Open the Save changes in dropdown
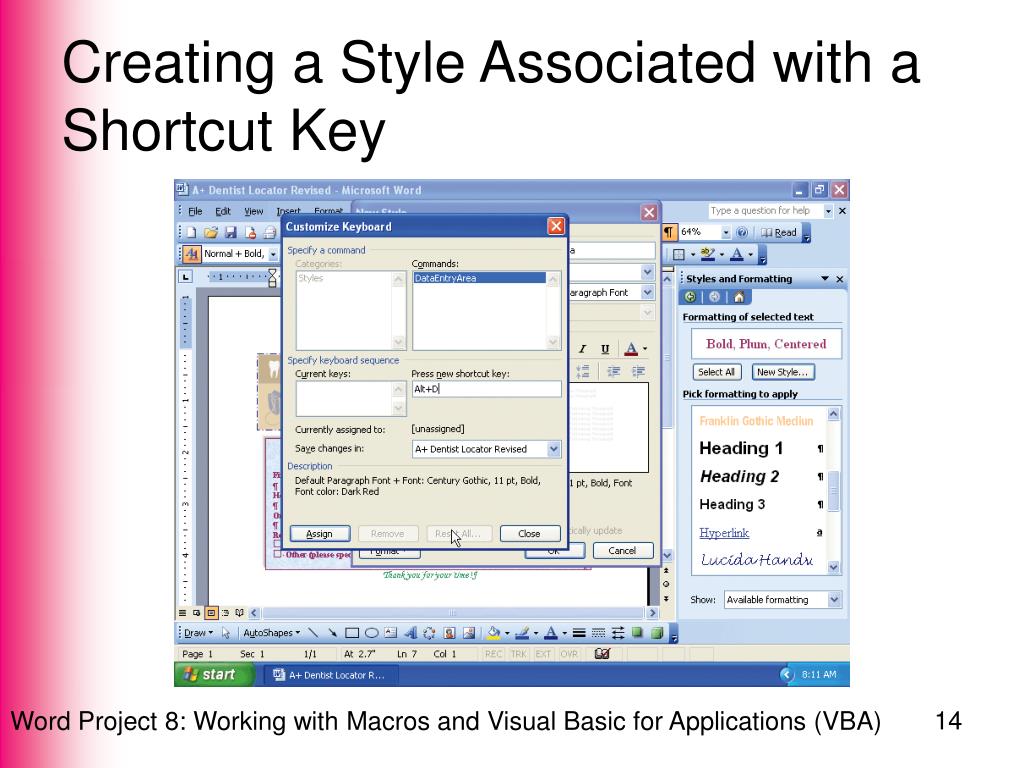Viewport: 1024px width, 768px height. coord(553,449)
